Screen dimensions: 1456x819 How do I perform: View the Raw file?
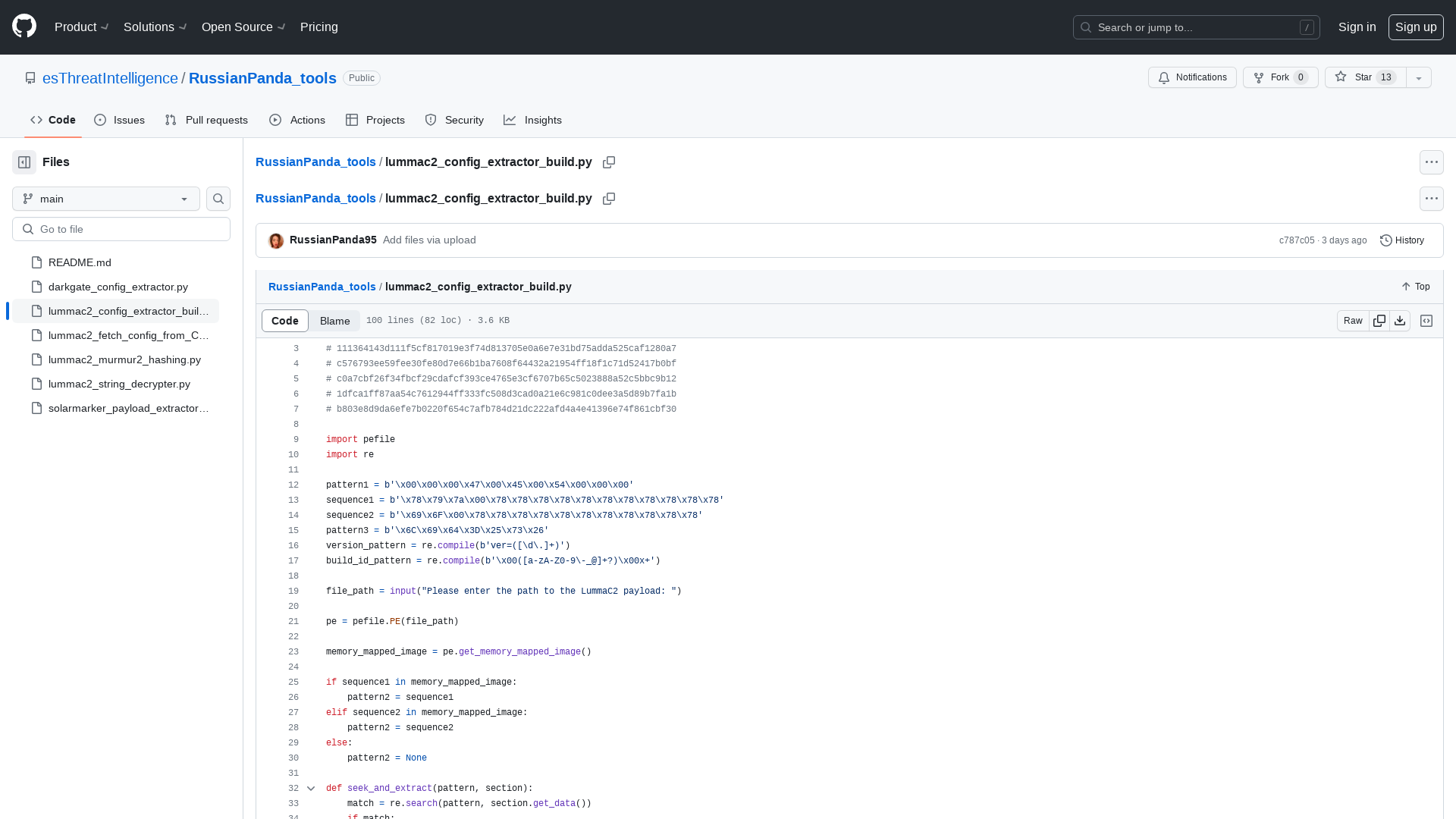pos(1353,321)
